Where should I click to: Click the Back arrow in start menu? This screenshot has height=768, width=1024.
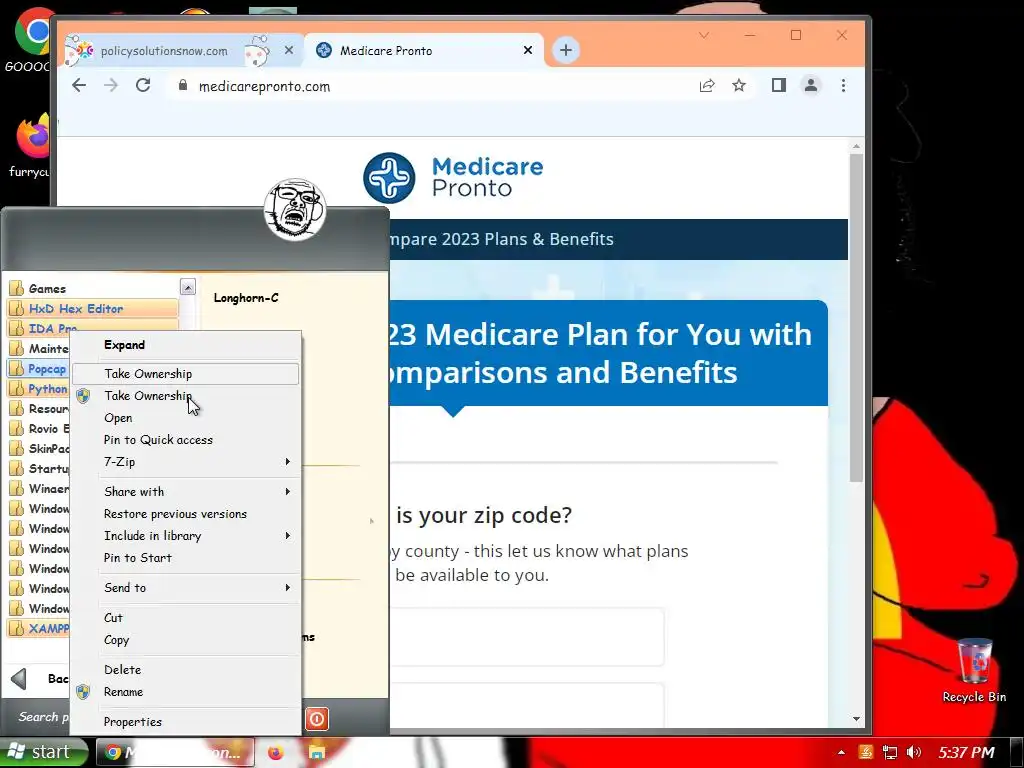pos(20,679)
